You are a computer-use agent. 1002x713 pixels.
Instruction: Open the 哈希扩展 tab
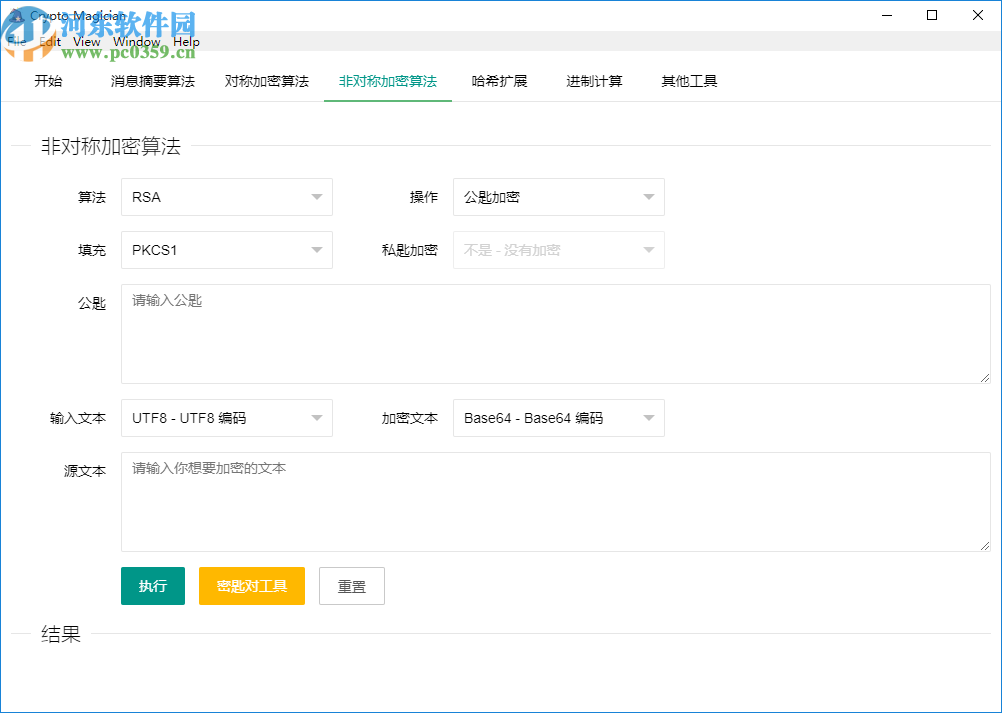(x=500, y=81)
